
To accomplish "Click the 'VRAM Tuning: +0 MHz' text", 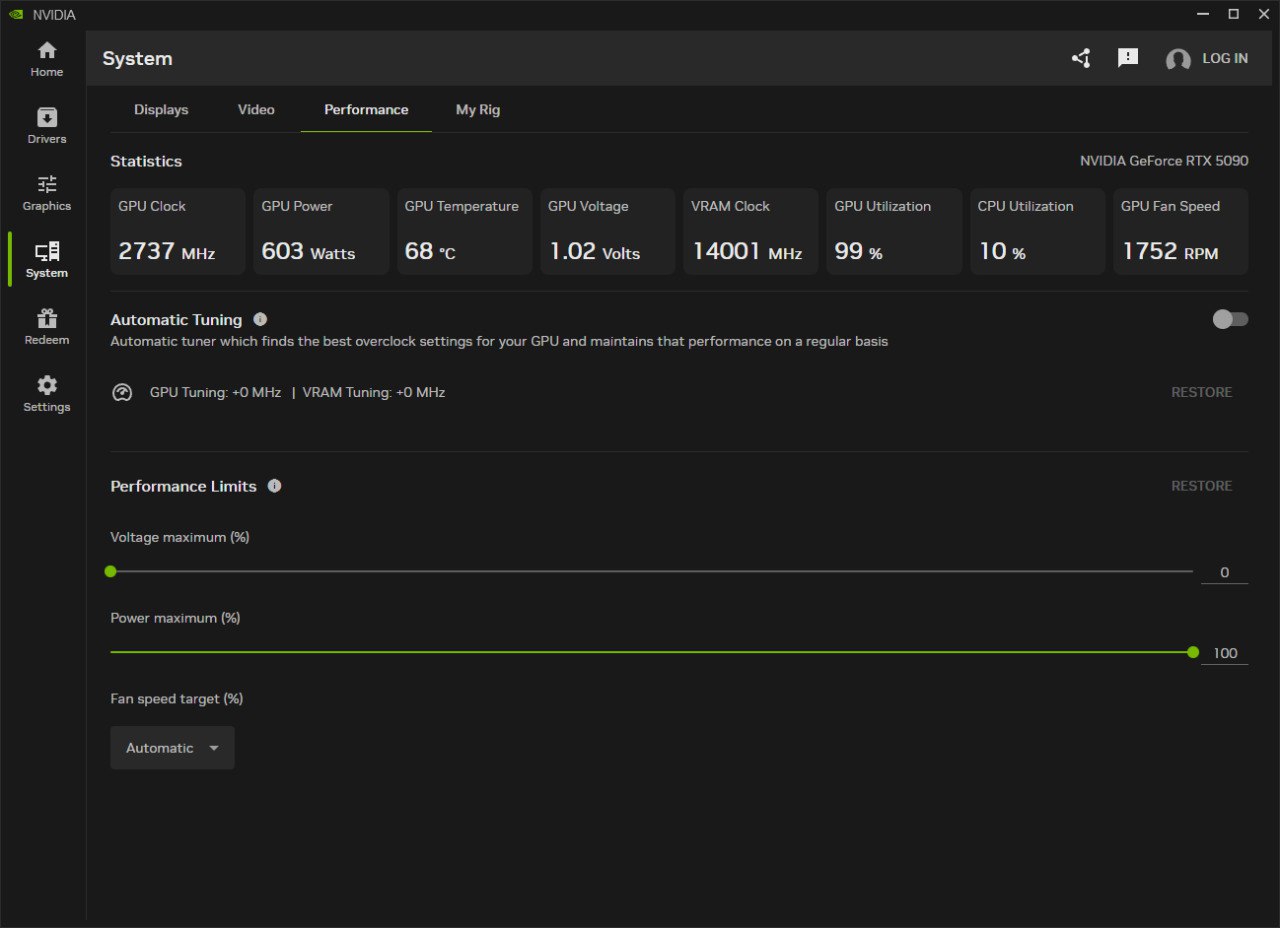I will [374, 392].
